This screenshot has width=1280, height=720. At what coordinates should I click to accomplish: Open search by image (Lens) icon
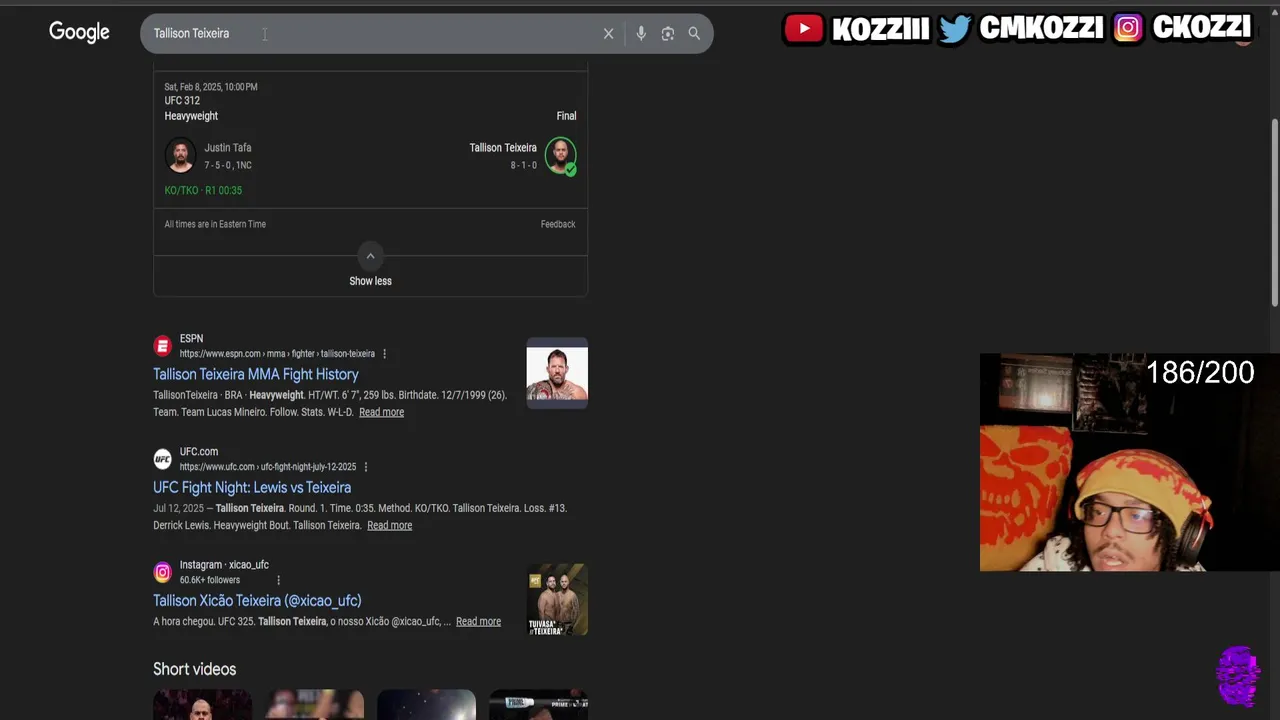point(668,33)
